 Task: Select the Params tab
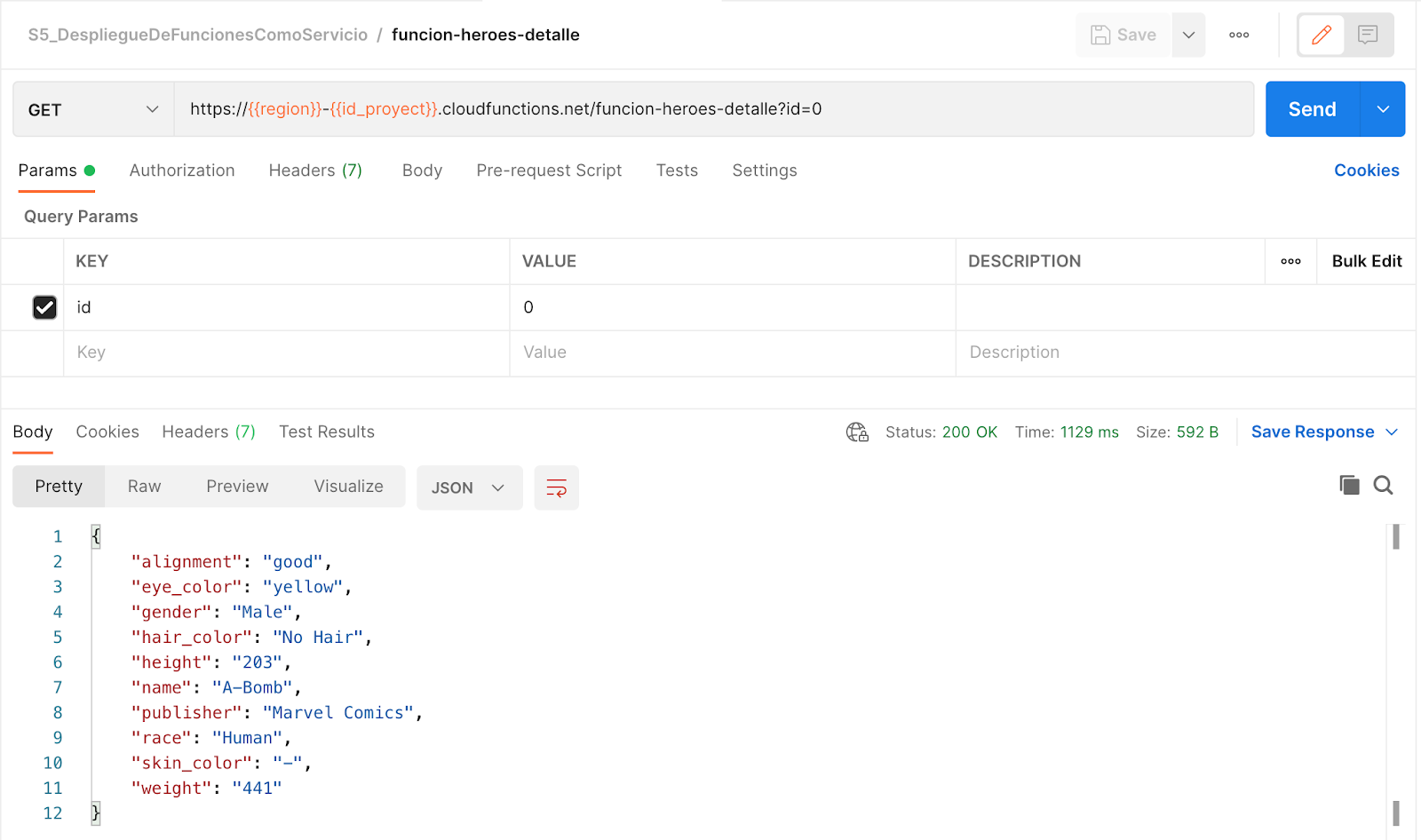pyautogui.click(x=56, y=170)
